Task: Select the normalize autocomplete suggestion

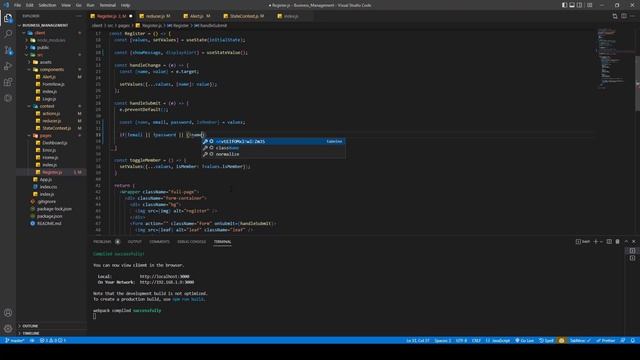Action: pos(273,154)
